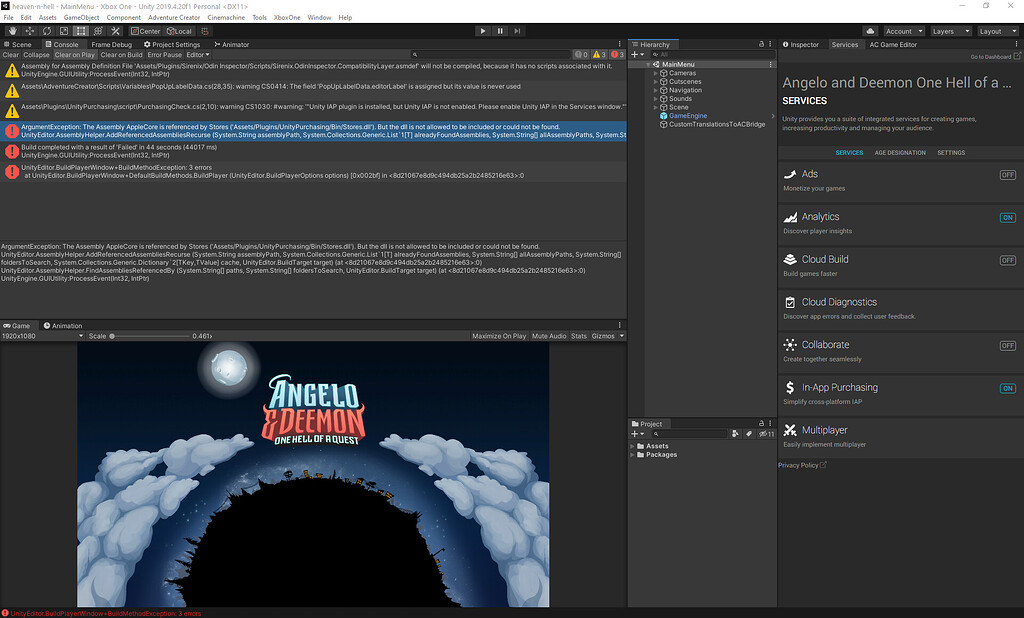Toggle Clear on Play in Console

coord(75,55)
